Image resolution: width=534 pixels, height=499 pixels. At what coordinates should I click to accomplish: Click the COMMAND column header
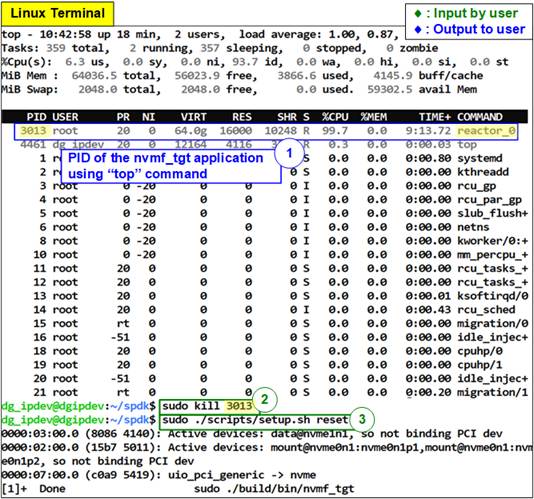point(480,117)
